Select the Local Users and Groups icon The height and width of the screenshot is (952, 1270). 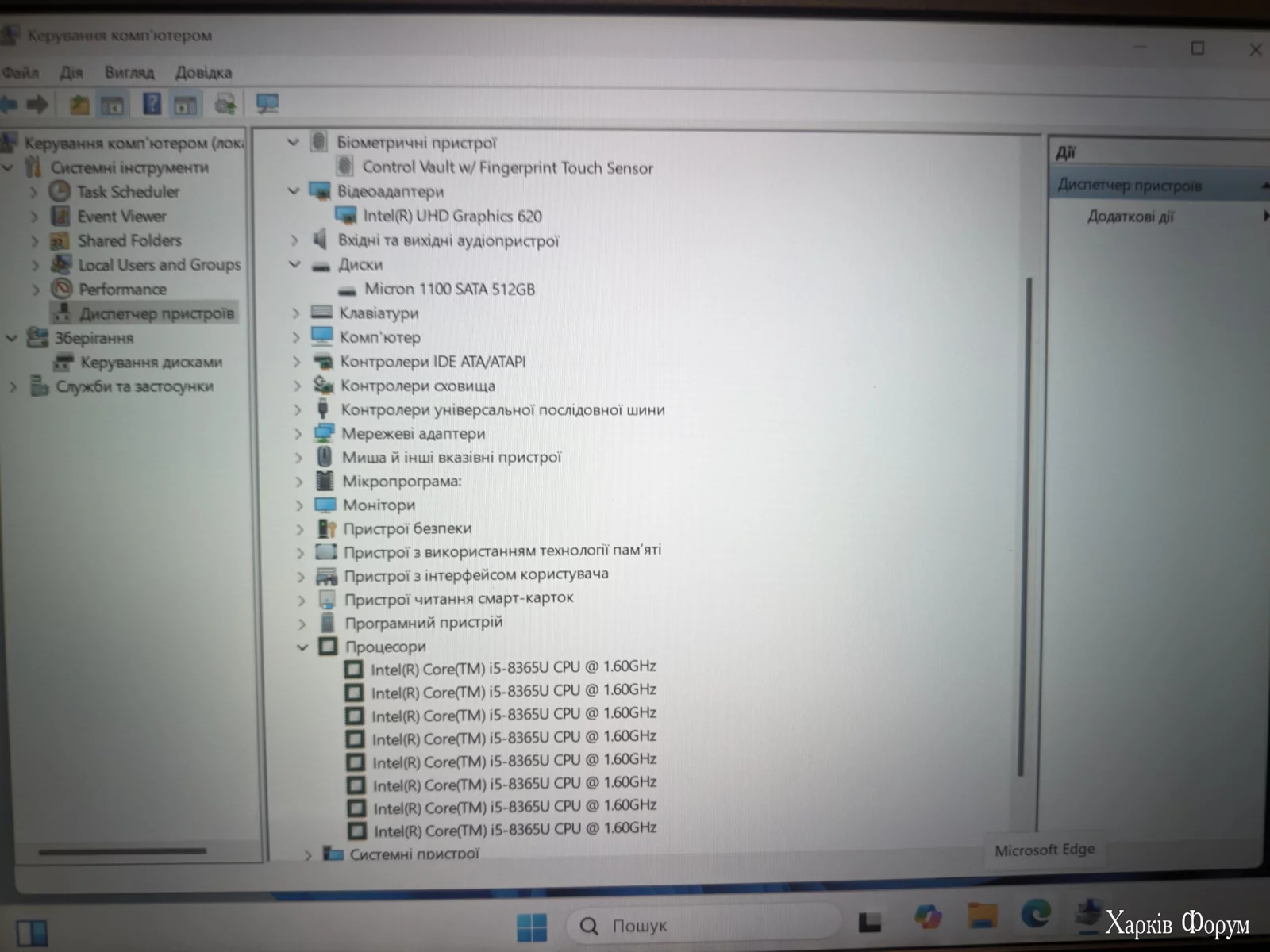pos(61,264)
